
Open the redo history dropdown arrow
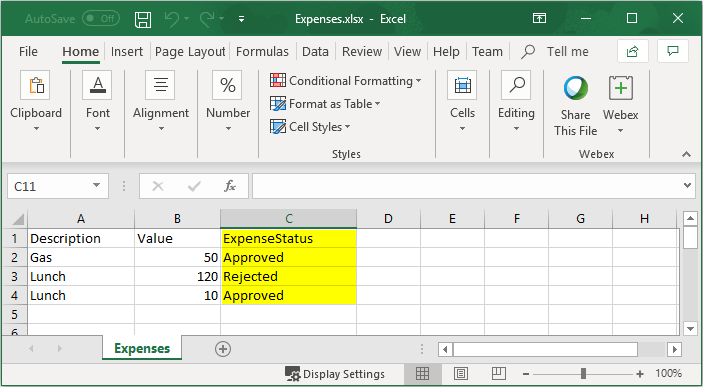coord(221,19)
